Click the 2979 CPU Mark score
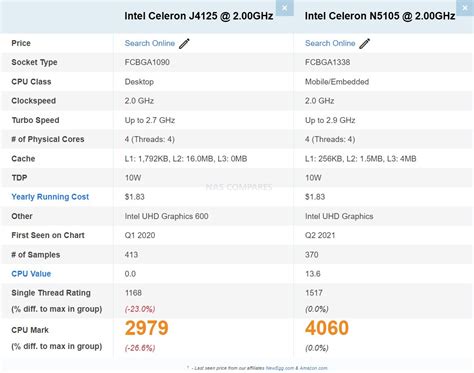The height and width of the screenshot is (373, 474). pyautogui.click(x=147, y=328)
